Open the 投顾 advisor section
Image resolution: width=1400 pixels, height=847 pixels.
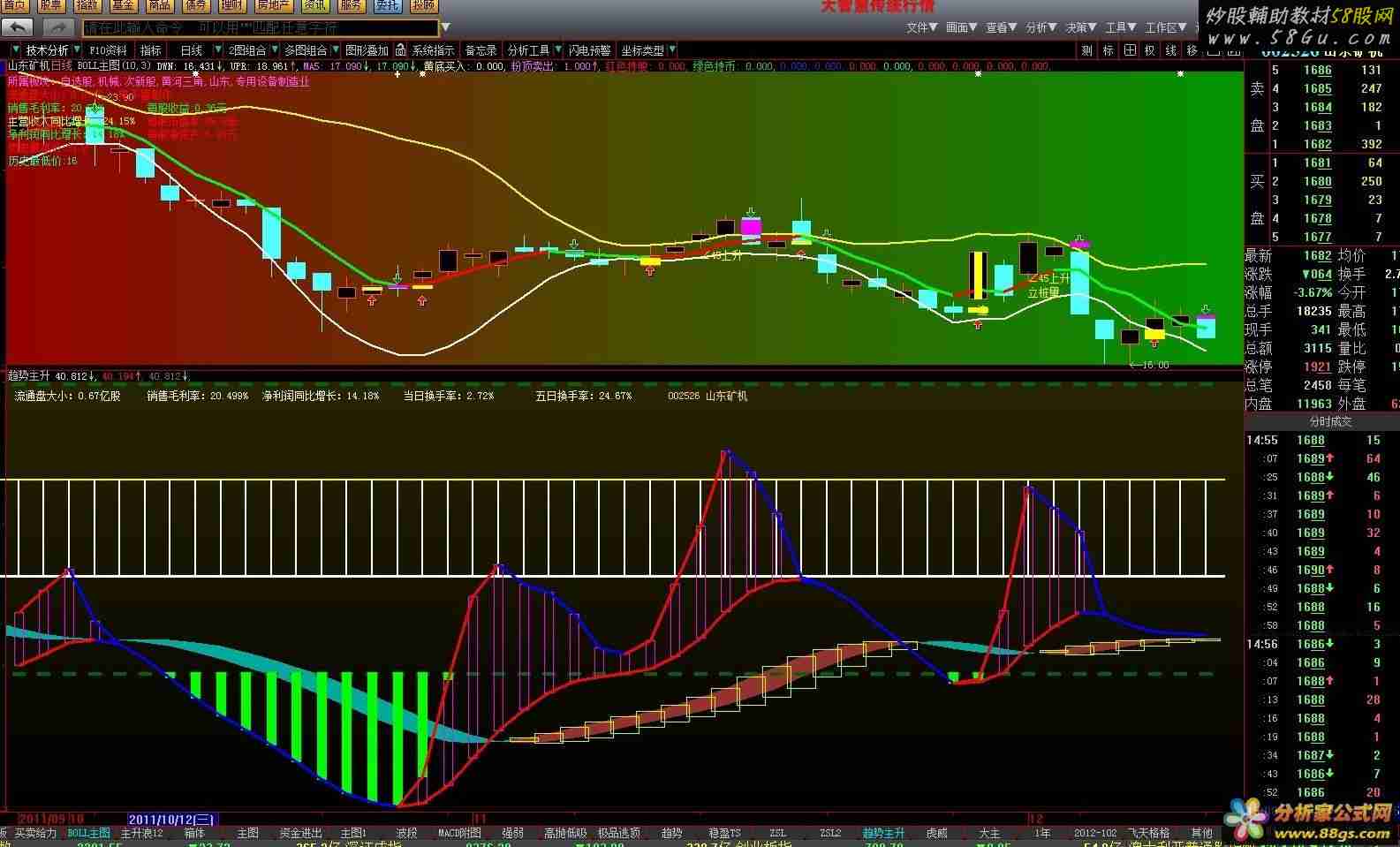click(423, 5)
